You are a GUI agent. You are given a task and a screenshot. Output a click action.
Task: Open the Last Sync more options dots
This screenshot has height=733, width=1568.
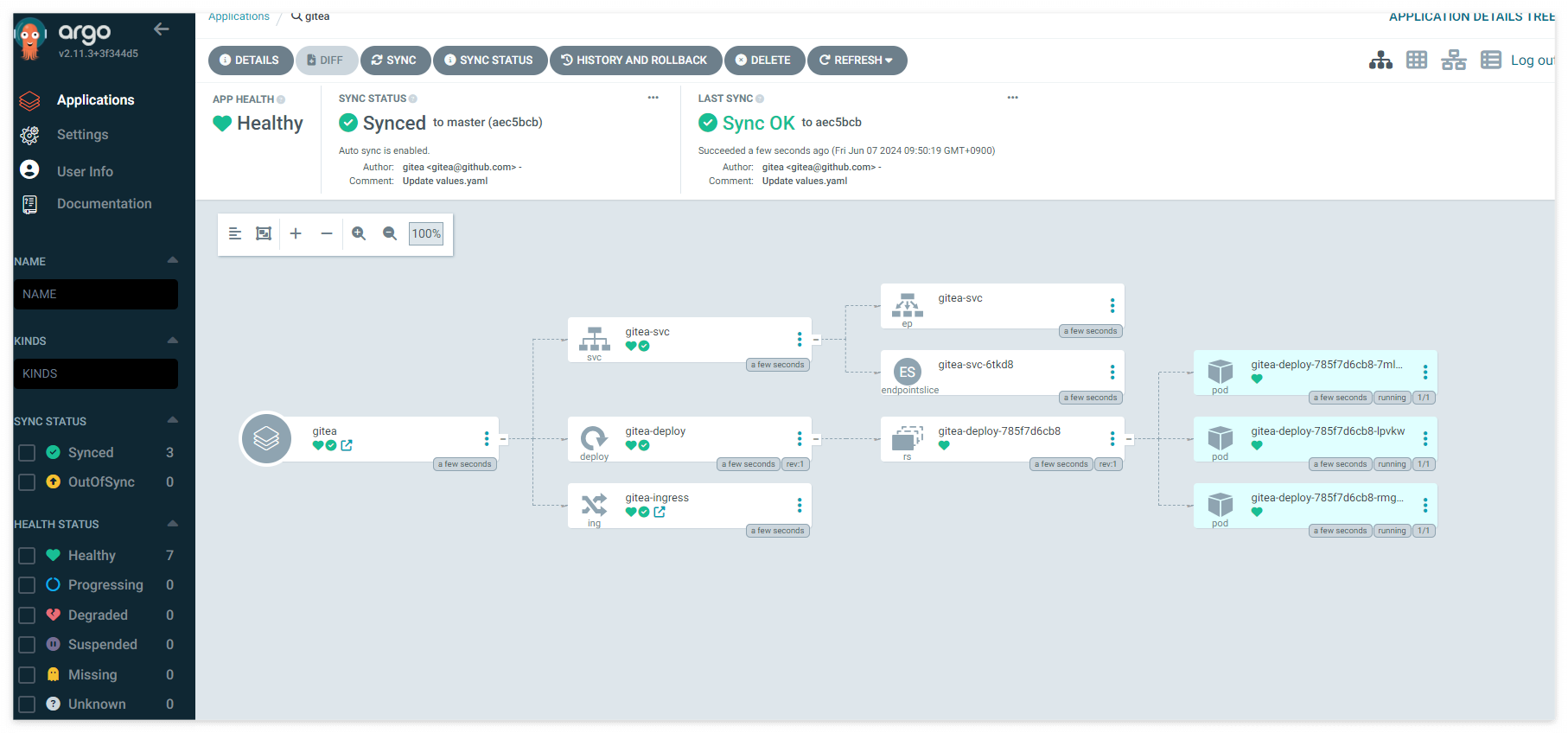coord(1013,98)
